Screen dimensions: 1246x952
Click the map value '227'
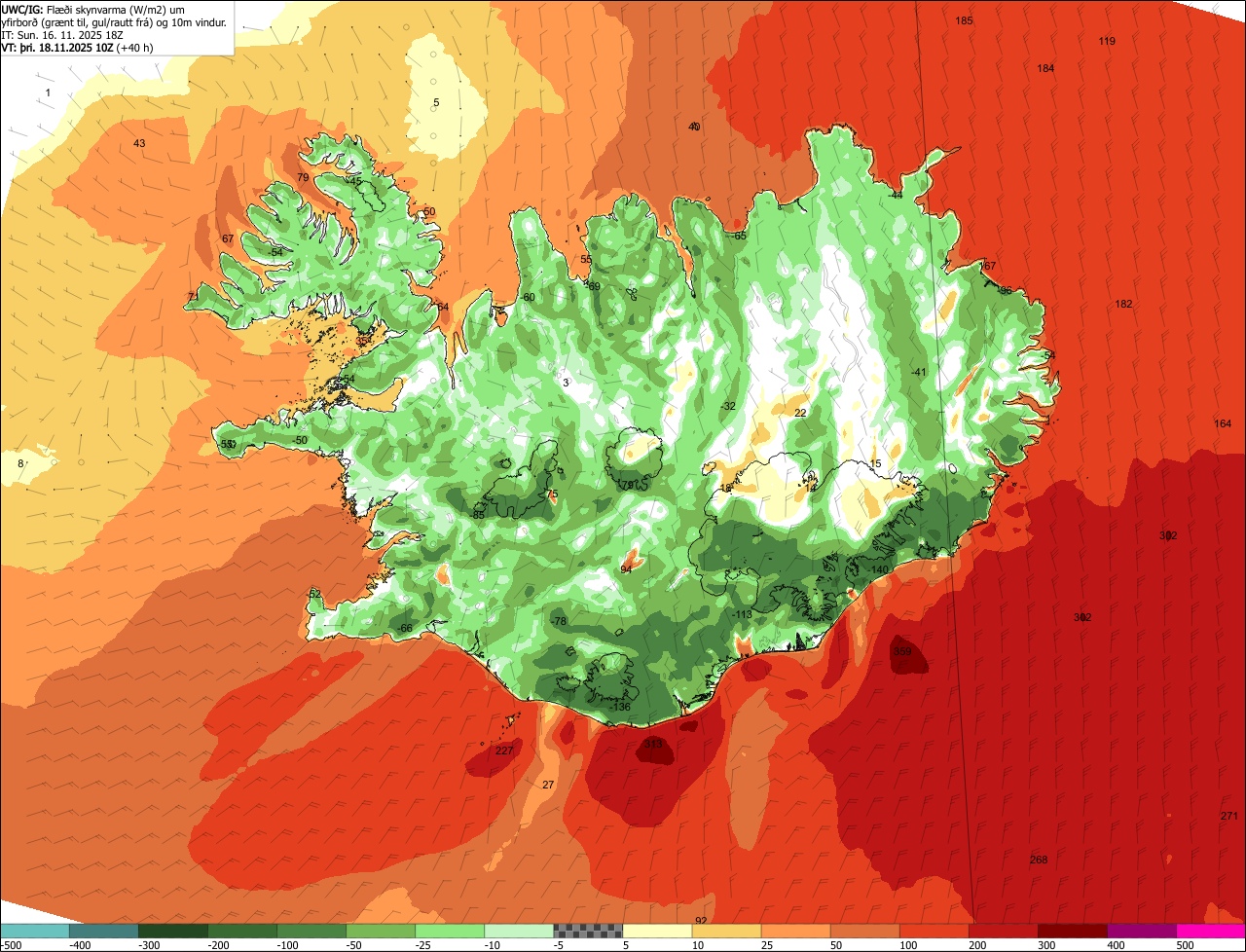[503, 751]
